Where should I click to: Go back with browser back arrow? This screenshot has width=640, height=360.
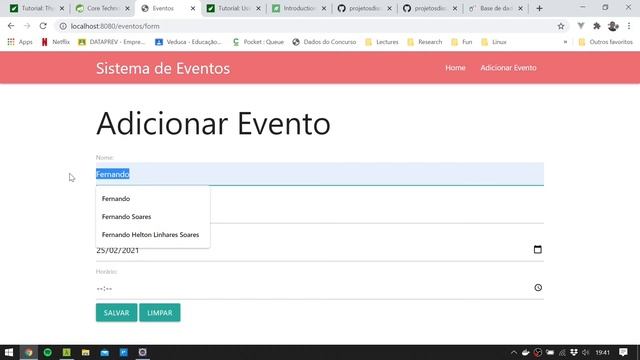pos(11,26)
